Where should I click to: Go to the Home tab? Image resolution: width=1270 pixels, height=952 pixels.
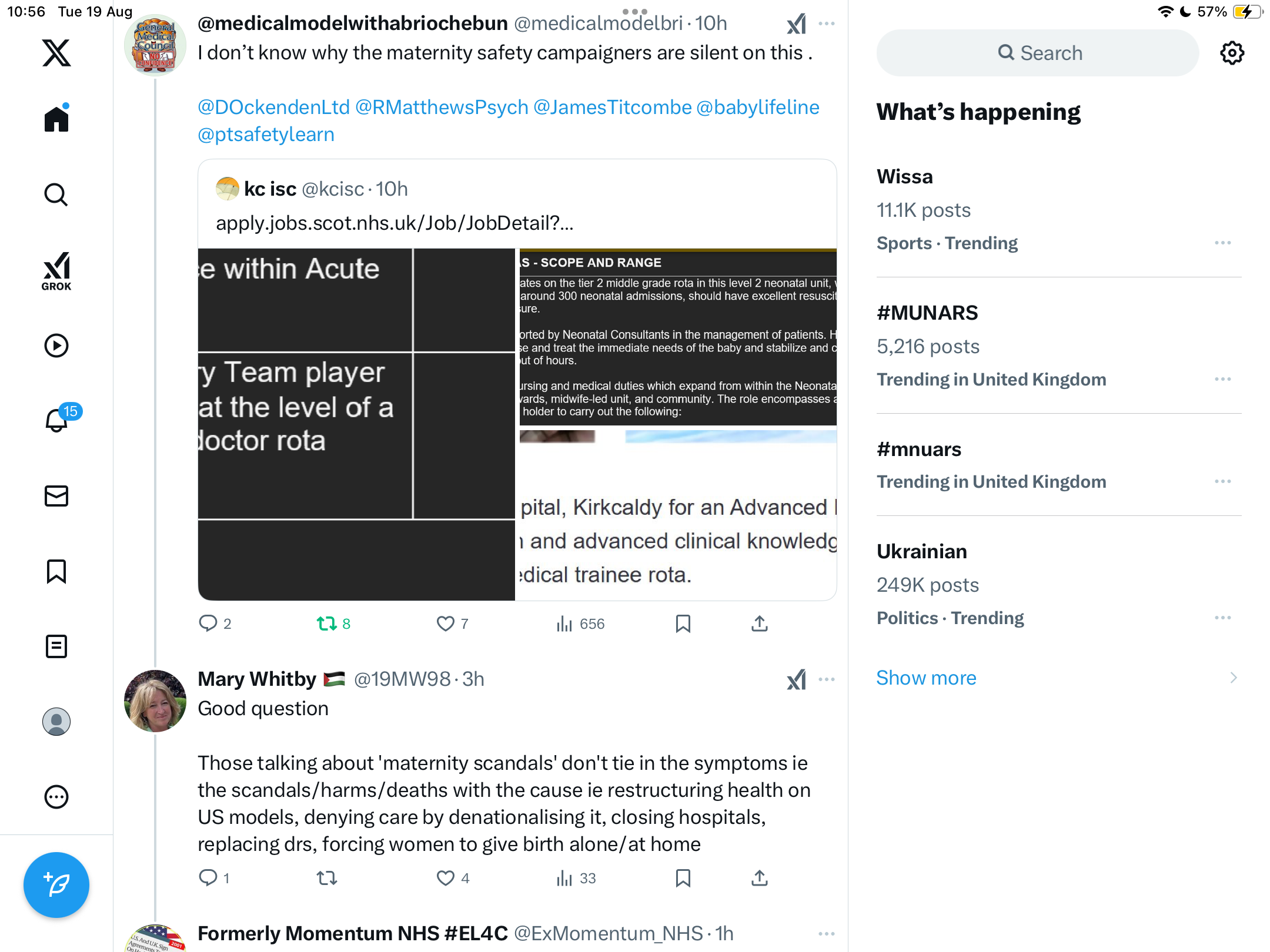tap(56, 118)
